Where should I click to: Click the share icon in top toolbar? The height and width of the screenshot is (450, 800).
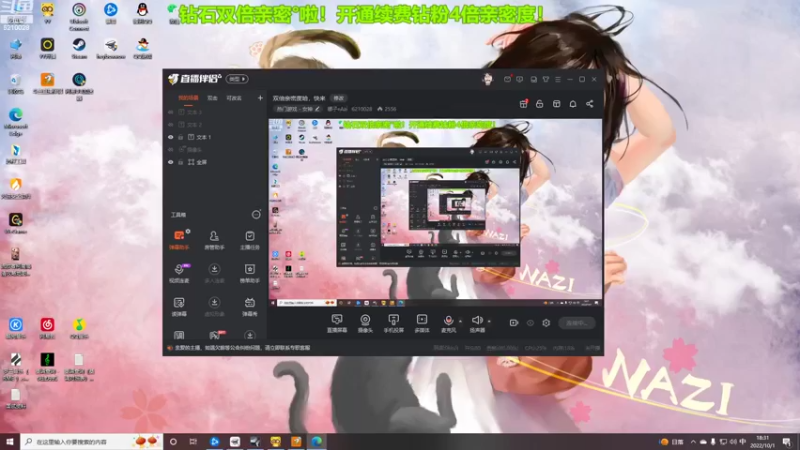point(589,104)
